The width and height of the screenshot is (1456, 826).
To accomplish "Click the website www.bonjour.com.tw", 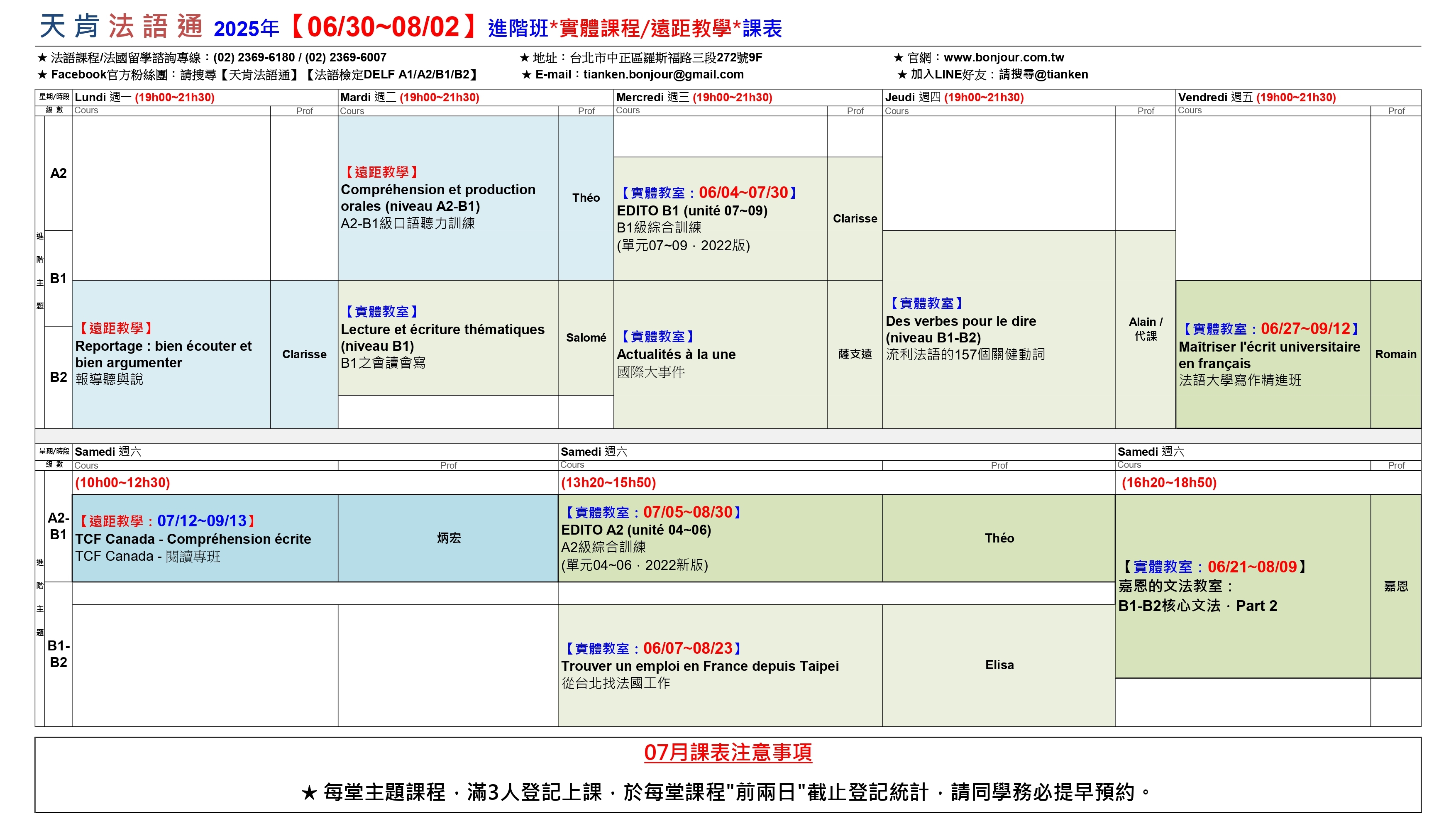I will 1003,57.
